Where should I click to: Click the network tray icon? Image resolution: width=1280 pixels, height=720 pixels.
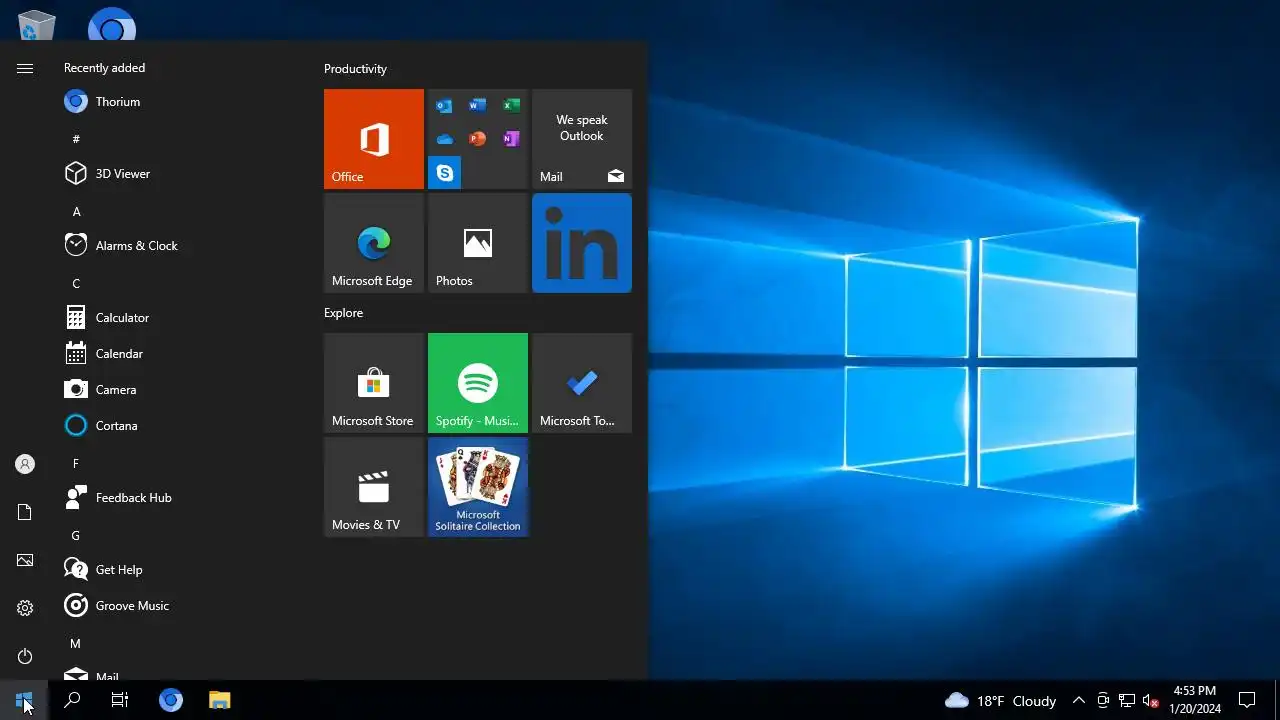[1126, 700]
